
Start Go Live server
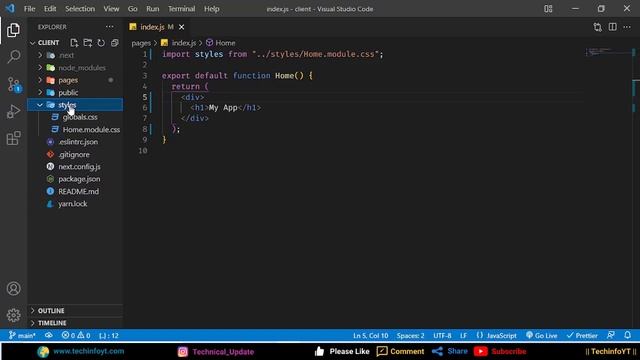click(x=542, y=336)
